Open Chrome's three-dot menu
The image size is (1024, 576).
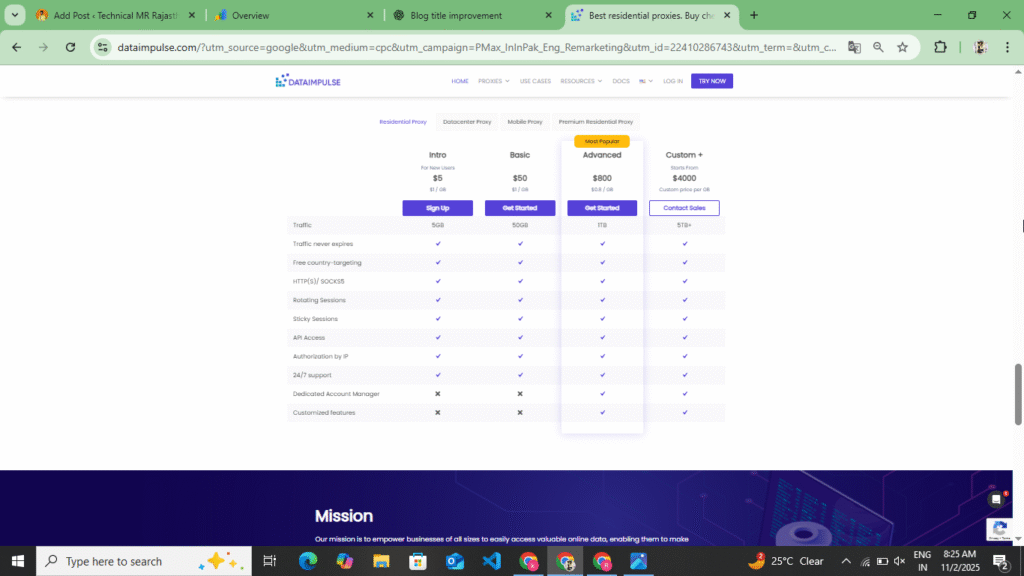(1006, 47)
